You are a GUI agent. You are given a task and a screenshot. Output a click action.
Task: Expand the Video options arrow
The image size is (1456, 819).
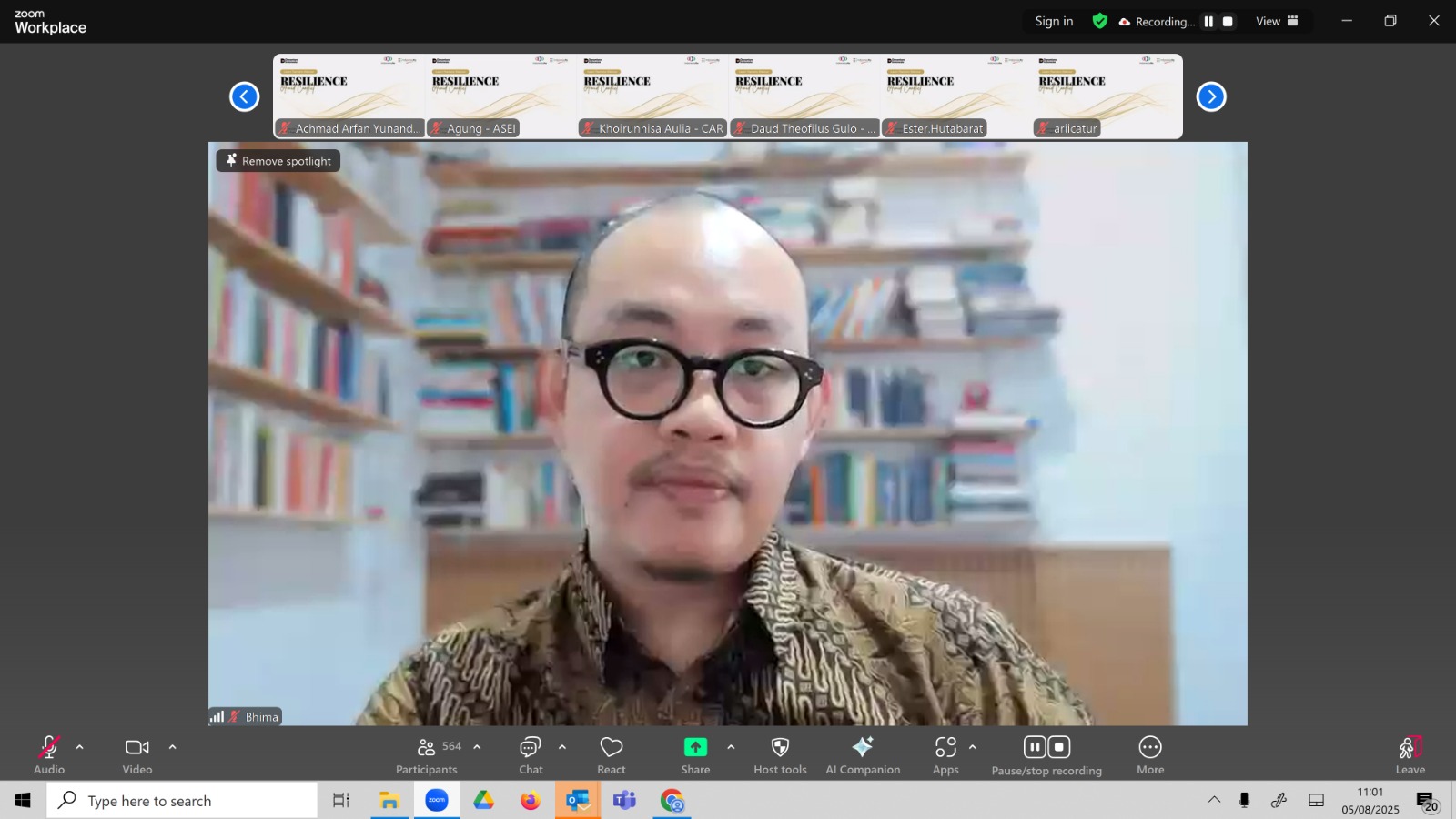(172, 747)
